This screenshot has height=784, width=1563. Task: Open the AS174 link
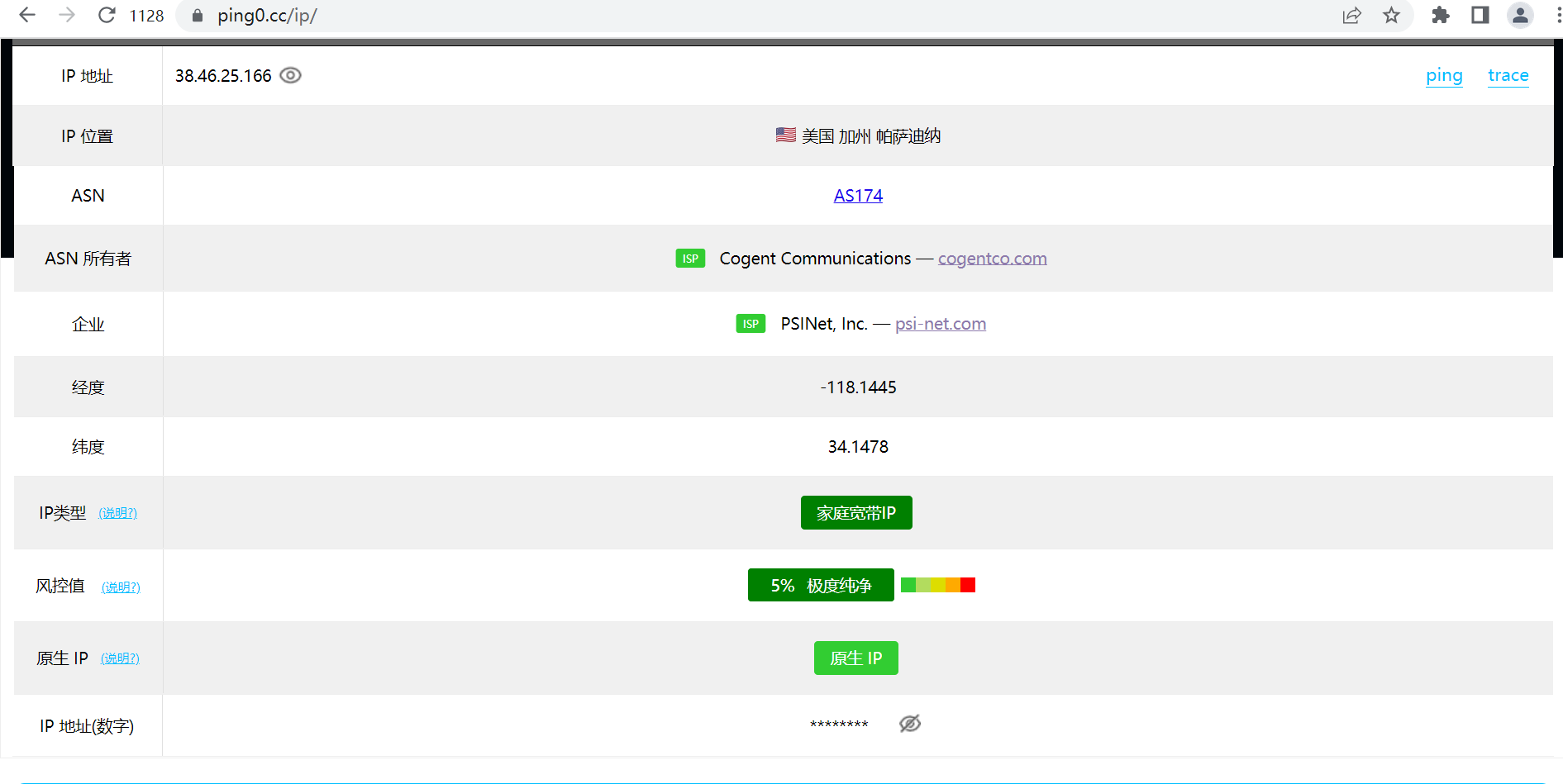[858, 196]
